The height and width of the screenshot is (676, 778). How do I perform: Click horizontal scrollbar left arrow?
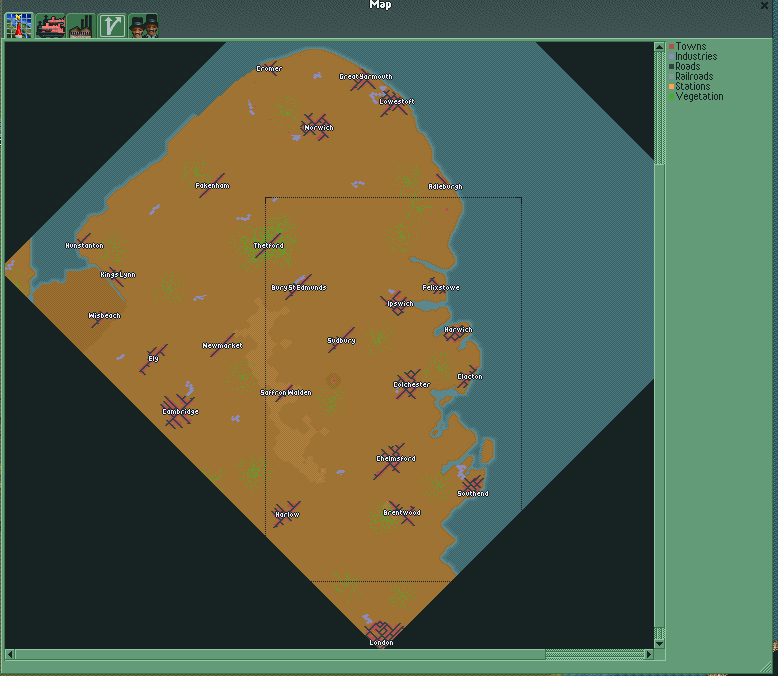pos(10,655)
